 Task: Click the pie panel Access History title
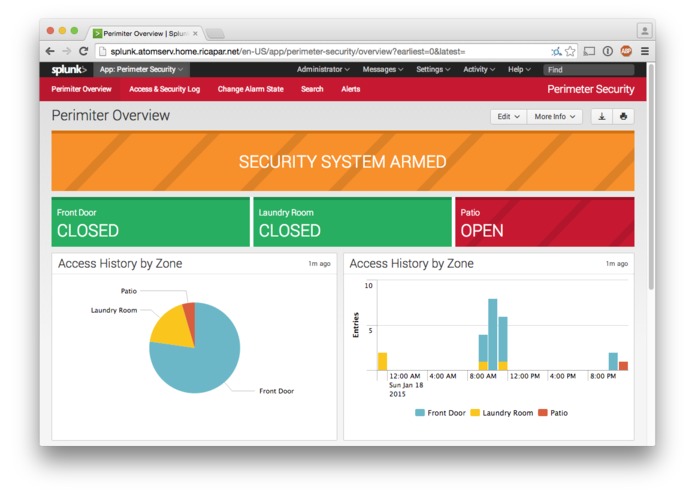[x=120, y=264]
